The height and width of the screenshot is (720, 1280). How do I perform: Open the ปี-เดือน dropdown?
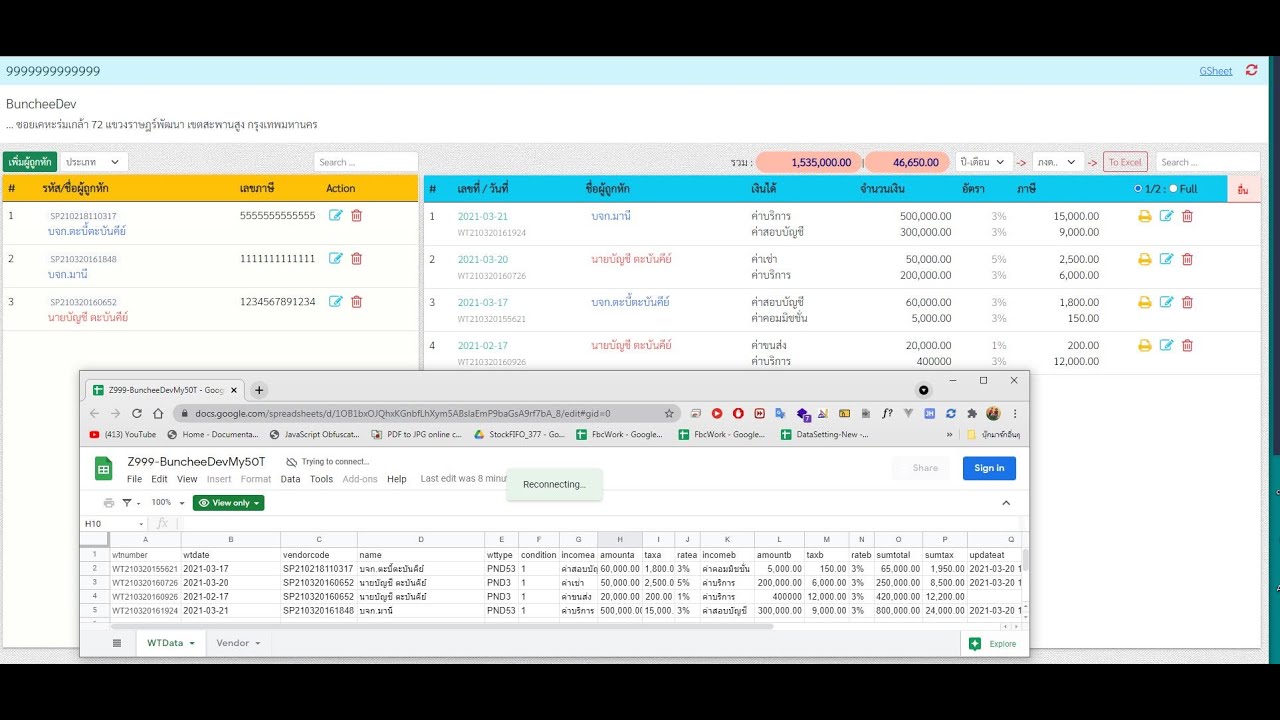(984, 162)
